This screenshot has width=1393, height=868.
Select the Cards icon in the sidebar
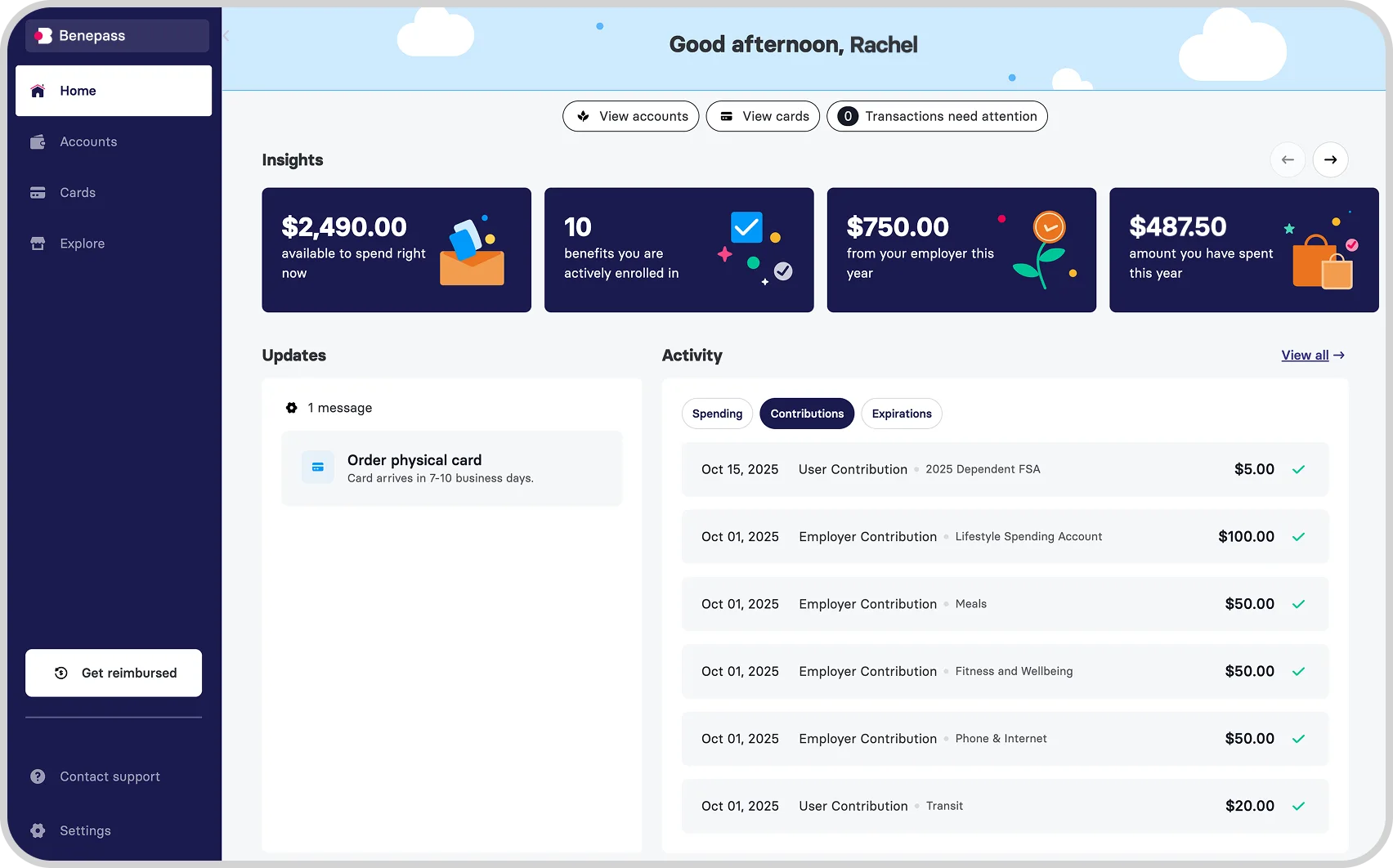tap(38, 192)
